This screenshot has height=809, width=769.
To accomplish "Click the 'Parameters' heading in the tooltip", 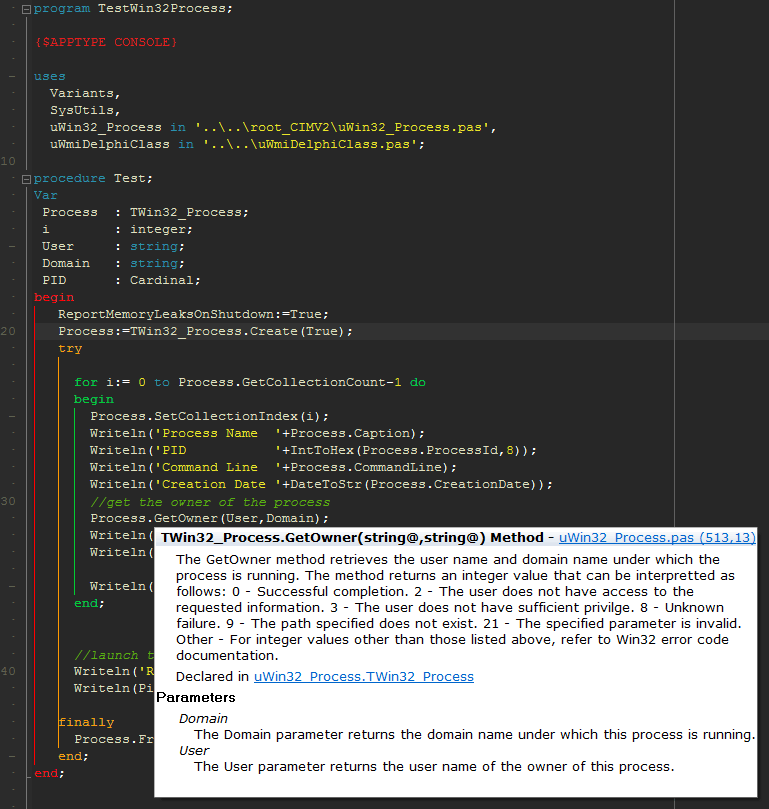I will (196, 697).
